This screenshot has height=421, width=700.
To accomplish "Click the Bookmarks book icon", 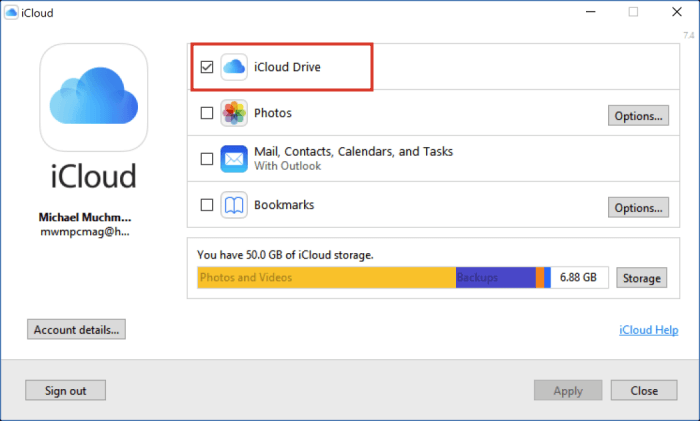I will tap(234, 205).
